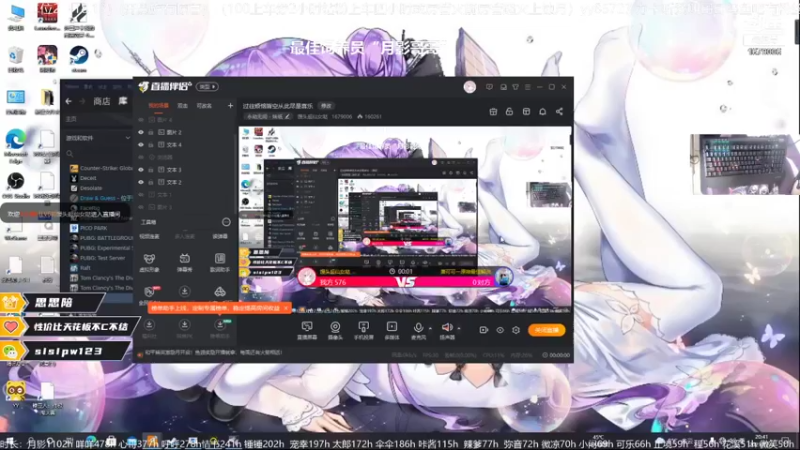This screenshot has width=800, height=450.
Task: Open the Microsoft Edge desktop shortcut
Action: click(16, 145)
